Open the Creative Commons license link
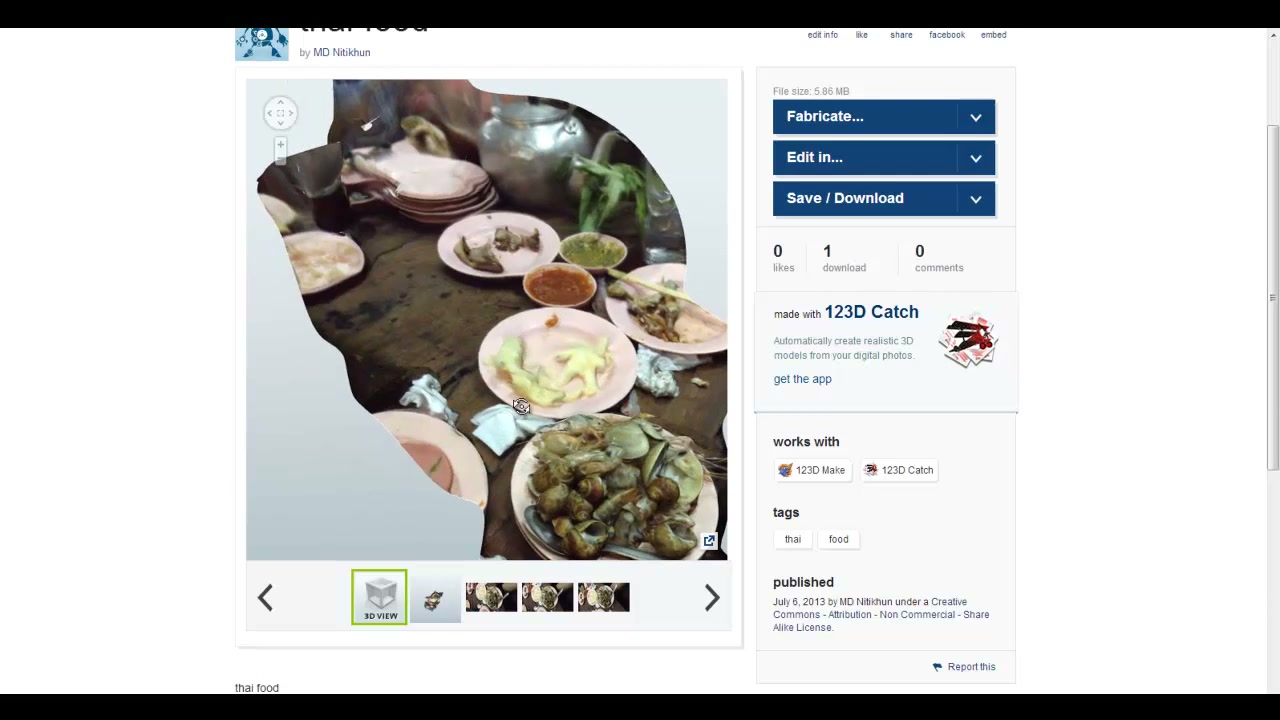This screenshot has height=720, width=1280. [881, 615]
